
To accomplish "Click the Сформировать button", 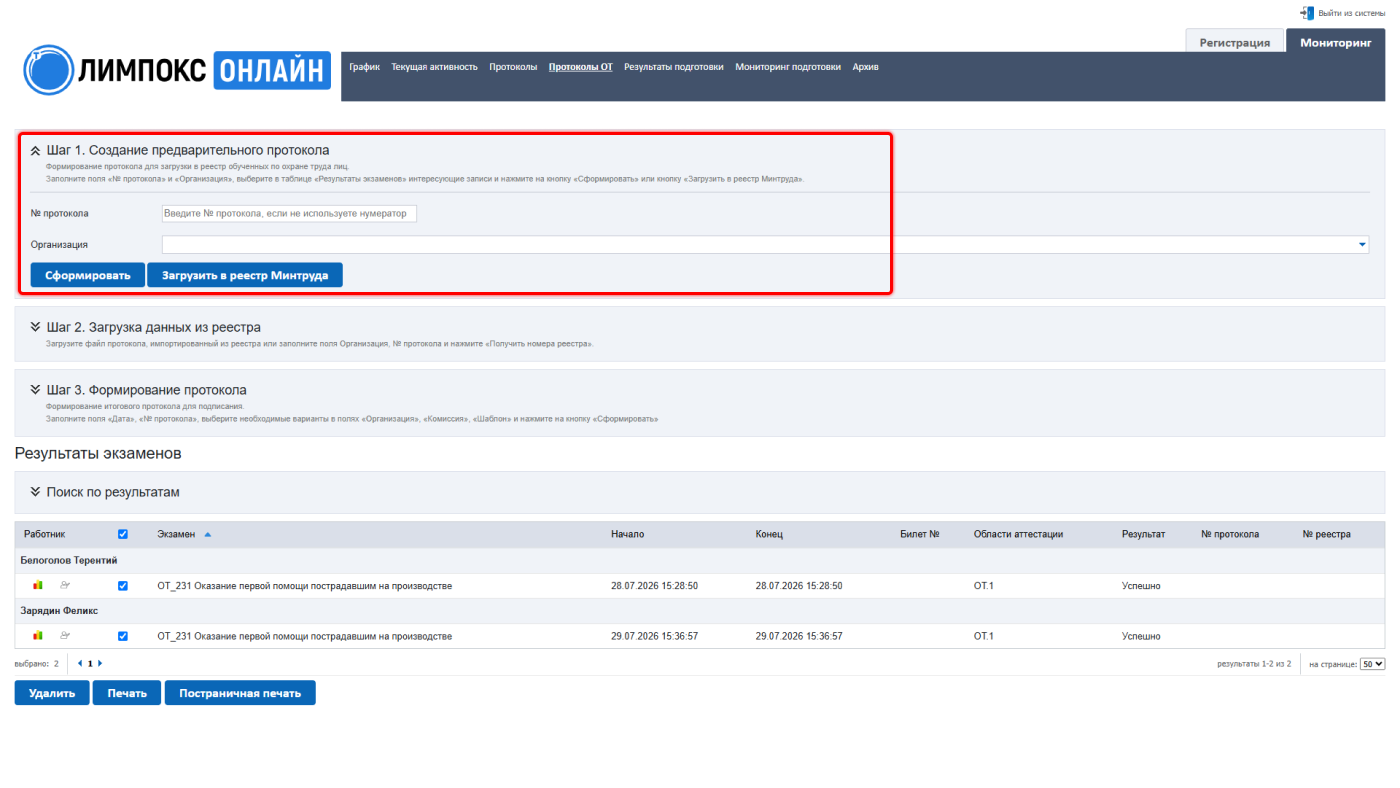I will [x=88, y=275].
